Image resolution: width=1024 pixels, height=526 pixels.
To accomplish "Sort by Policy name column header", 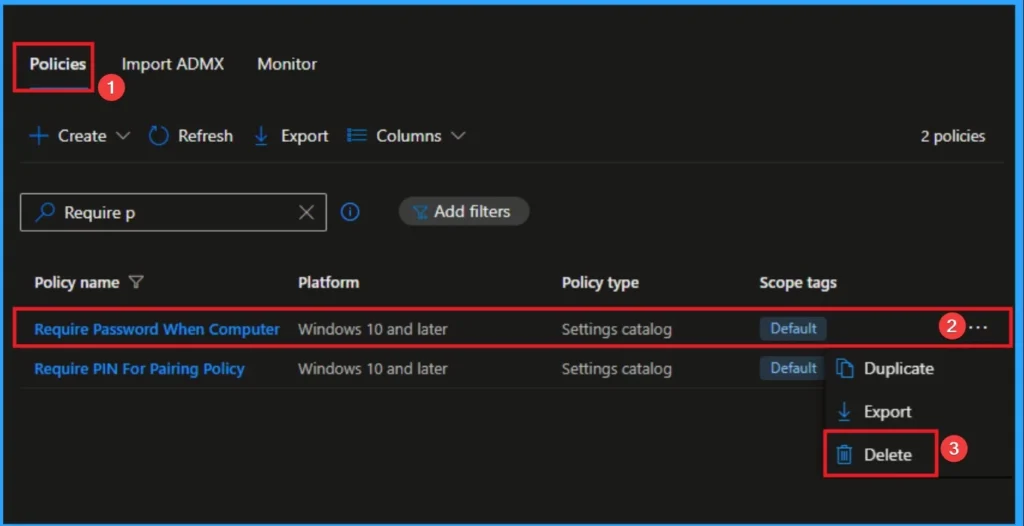I will (x=76, y=282).
